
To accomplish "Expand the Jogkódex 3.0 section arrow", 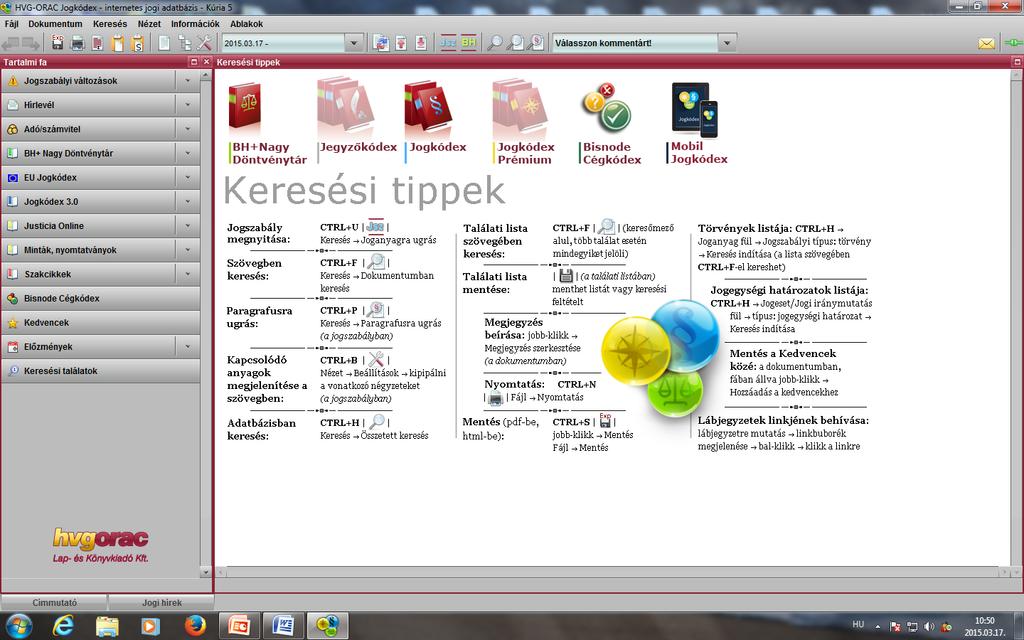I will pos(188,201).
